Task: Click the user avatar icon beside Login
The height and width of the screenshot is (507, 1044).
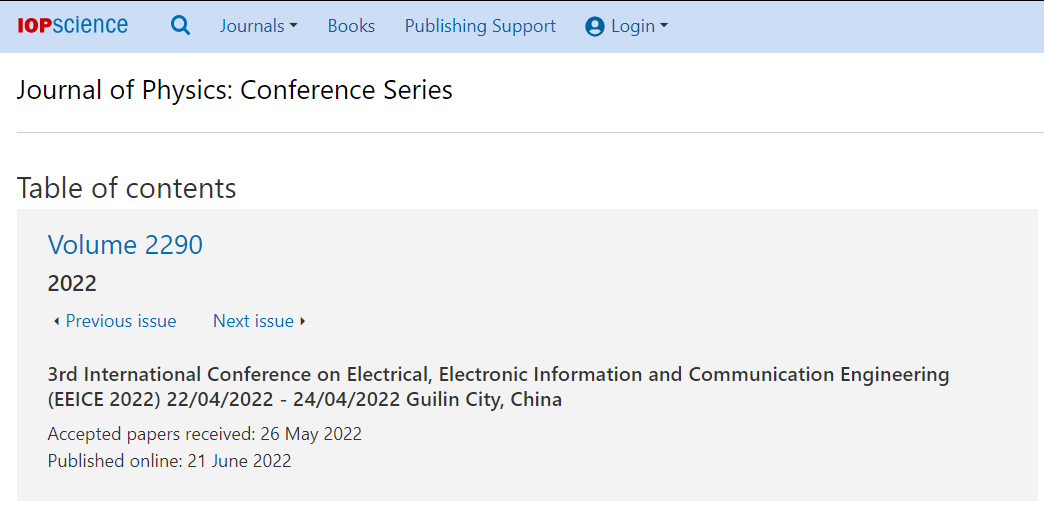Action: (595, 27)
